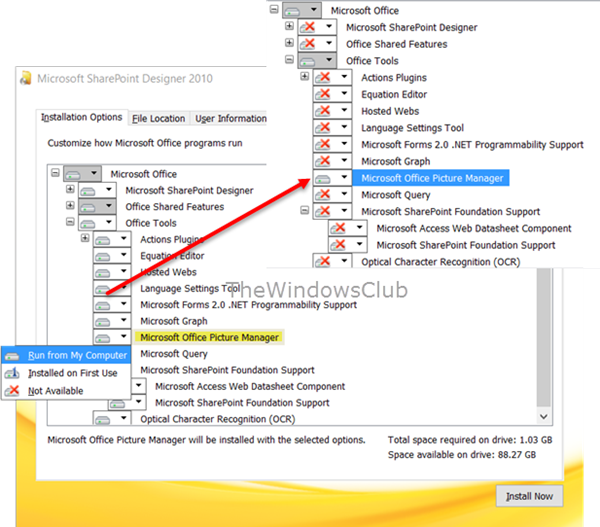Expand Actions Plugins node in installer dialog
The image size is (600, 527).
pyautogui.click(x=85, y=238)
